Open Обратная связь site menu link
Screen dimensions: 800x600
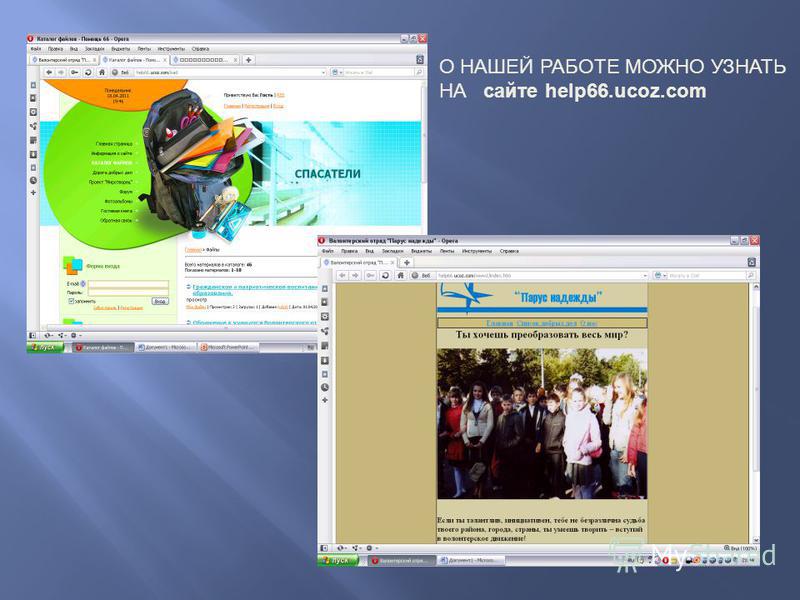[x=116, y=220]
